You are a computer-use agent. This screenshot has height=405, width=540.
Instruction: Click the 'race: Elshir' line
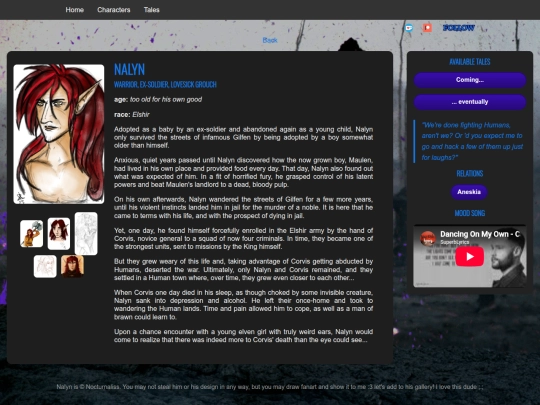[x=132, y=115]
